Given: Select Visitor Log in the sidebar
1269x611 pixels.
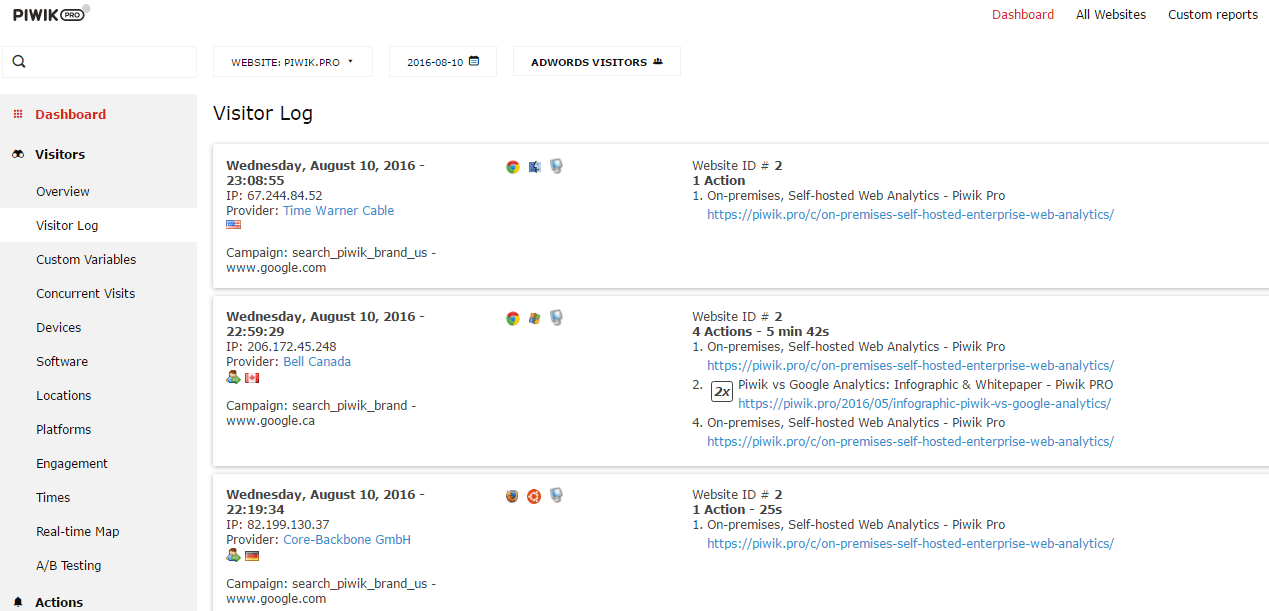Looking at the screenshot, I should pos(65,225).
